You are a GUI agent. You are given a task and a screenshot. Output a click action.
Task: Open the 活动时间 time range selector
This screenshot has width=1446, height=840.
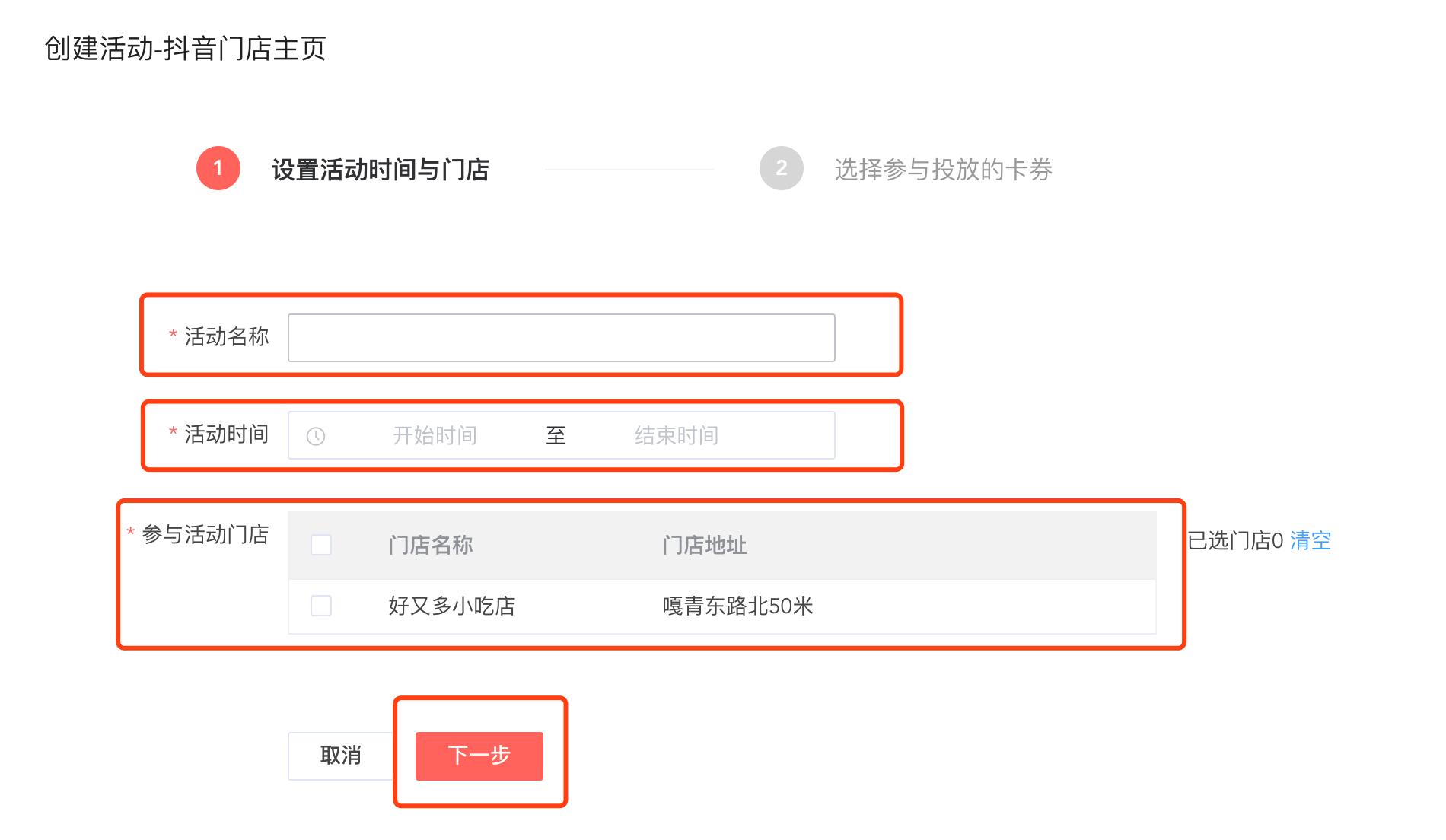coord(561,434)
